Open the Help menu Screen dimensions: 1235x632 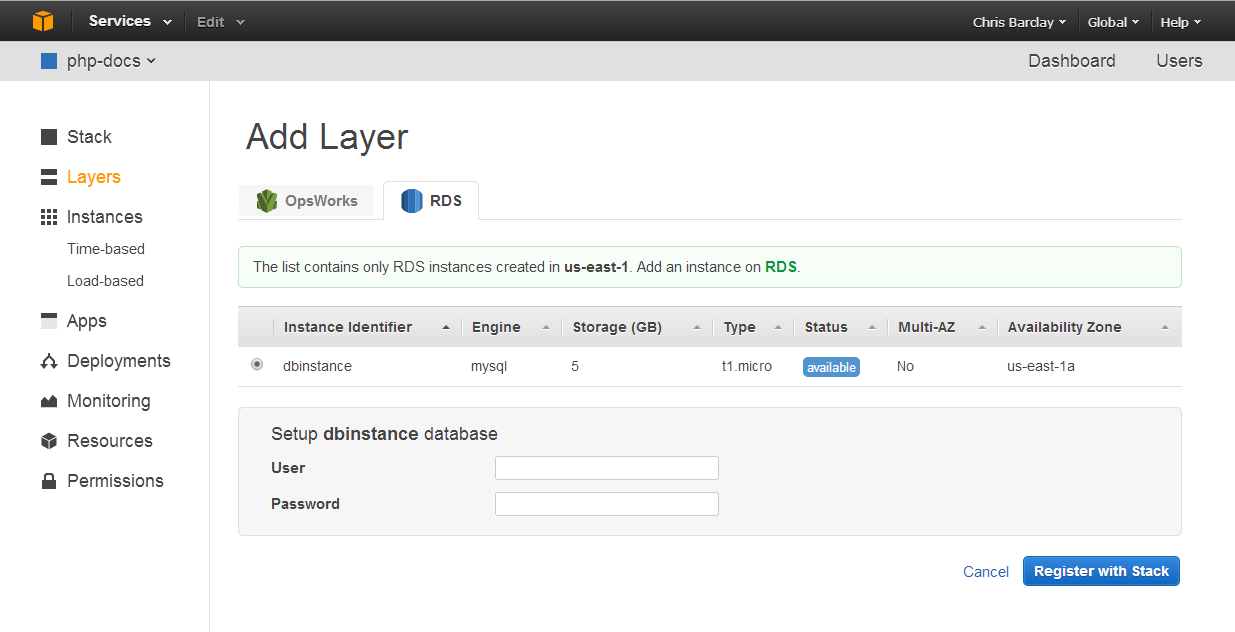1180,20
